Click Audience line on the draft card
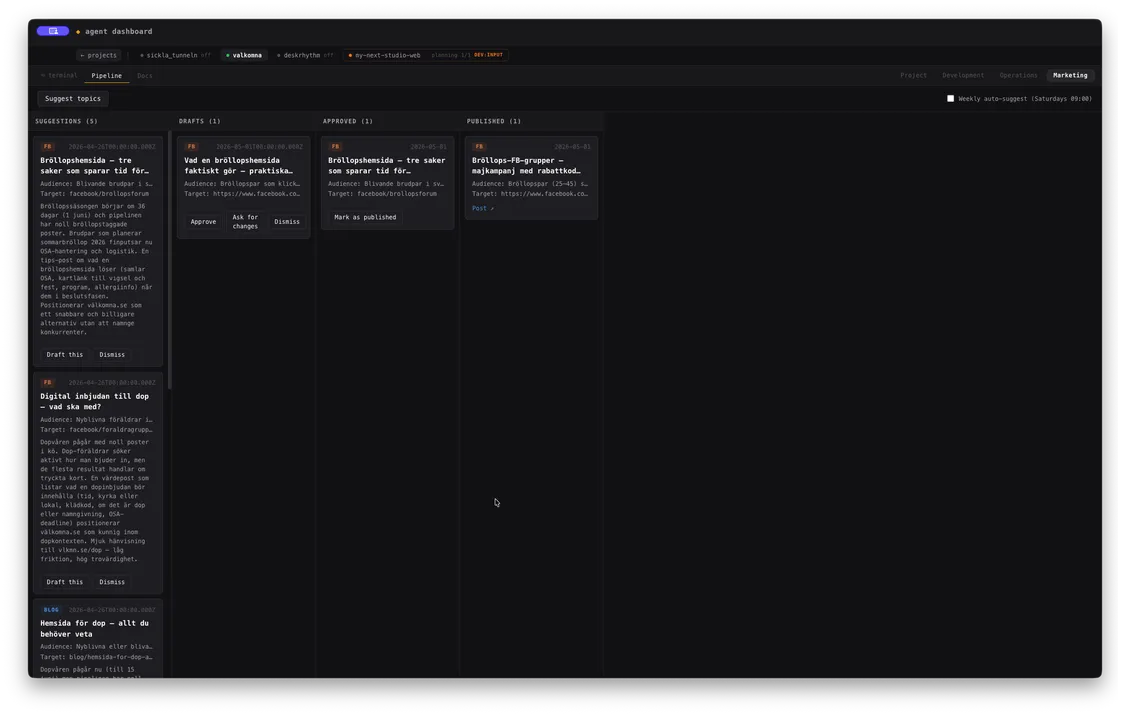 coord(242,184)
